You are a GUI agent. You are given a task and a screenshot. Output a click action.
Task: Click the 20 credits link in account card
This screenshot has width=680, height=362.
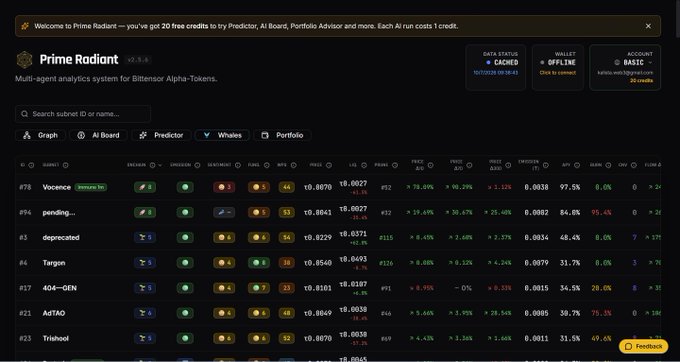641,81
